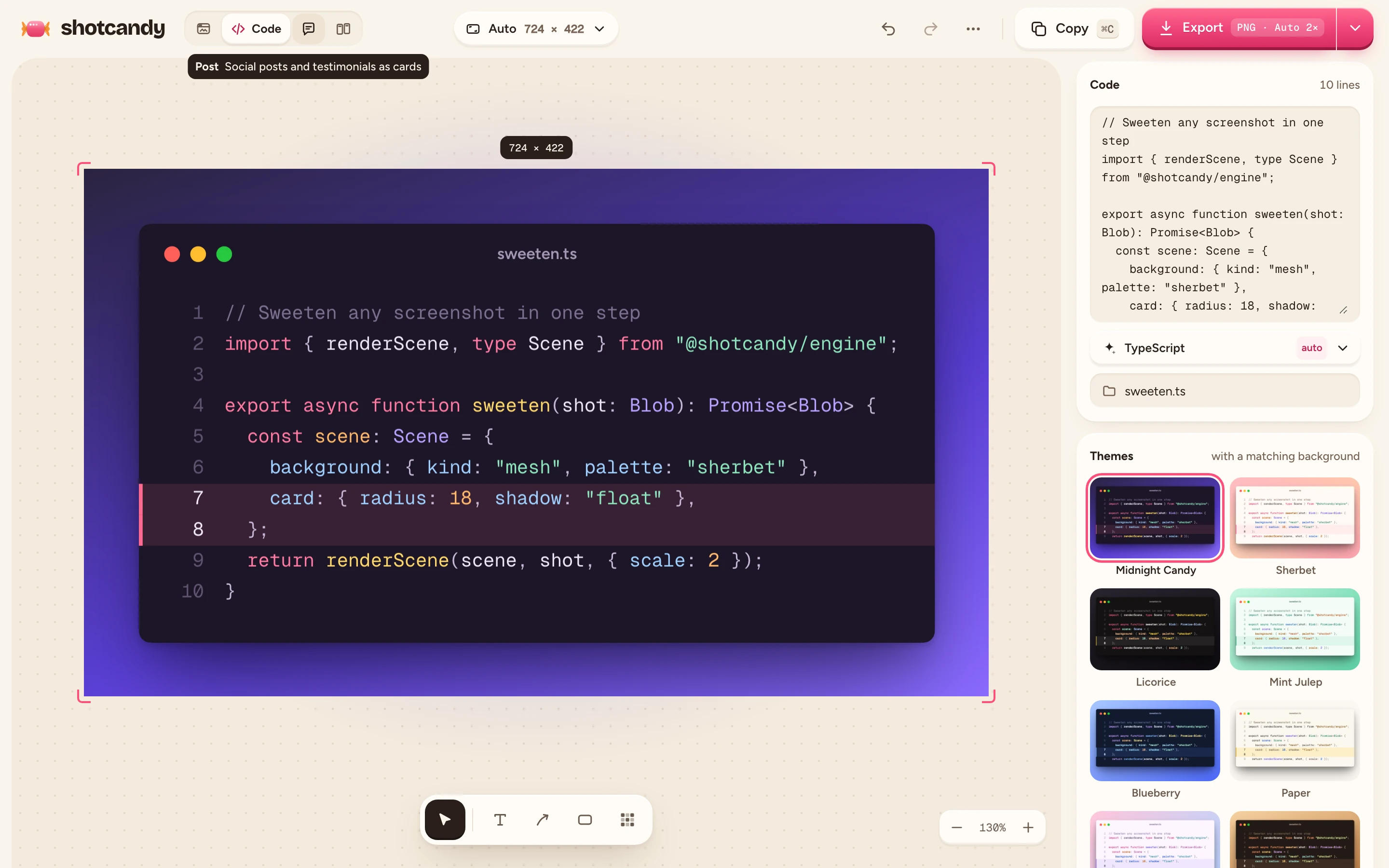Select the Code mode tab

(x=256, y=29)
